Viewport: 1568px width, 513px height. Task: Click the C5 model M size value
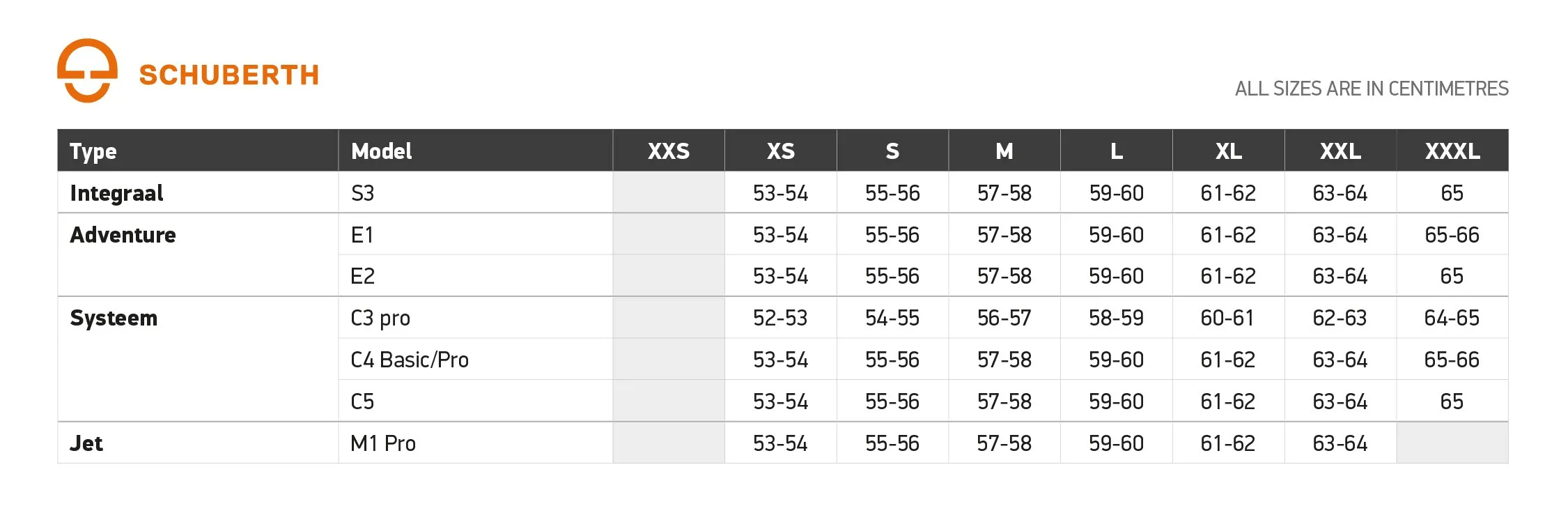click(1004, 401)
